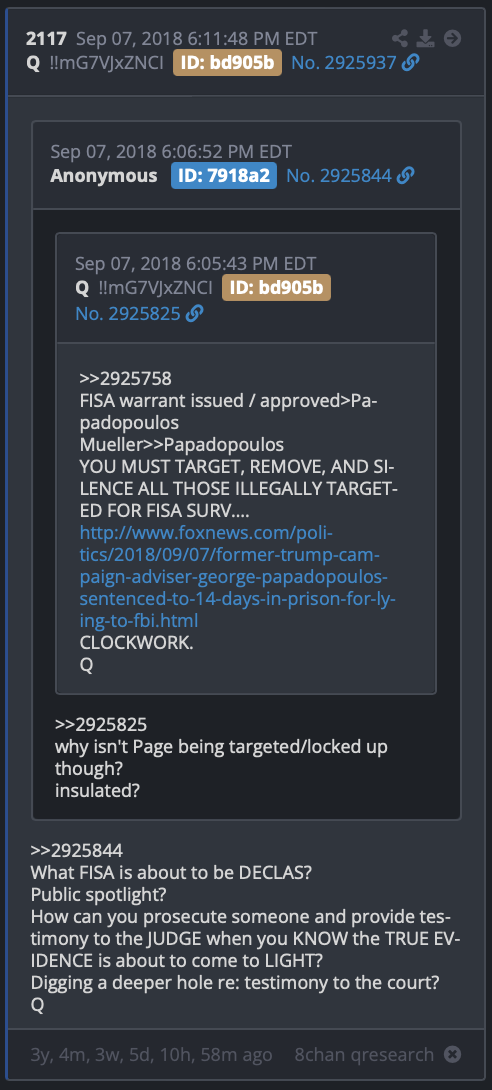Click the chain link icon beside No. 2925937

(x=411, y=63)
